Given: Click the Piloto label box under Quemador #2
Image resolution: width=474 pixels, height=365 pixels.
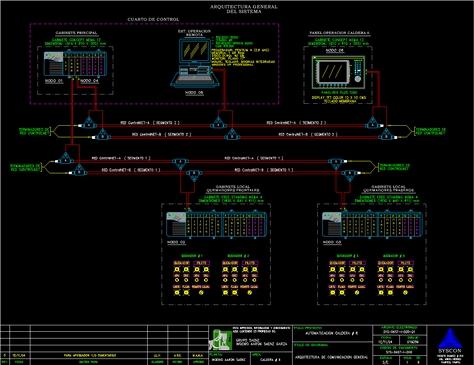Looking at the screenshot, I should click(x=250, y=263).
